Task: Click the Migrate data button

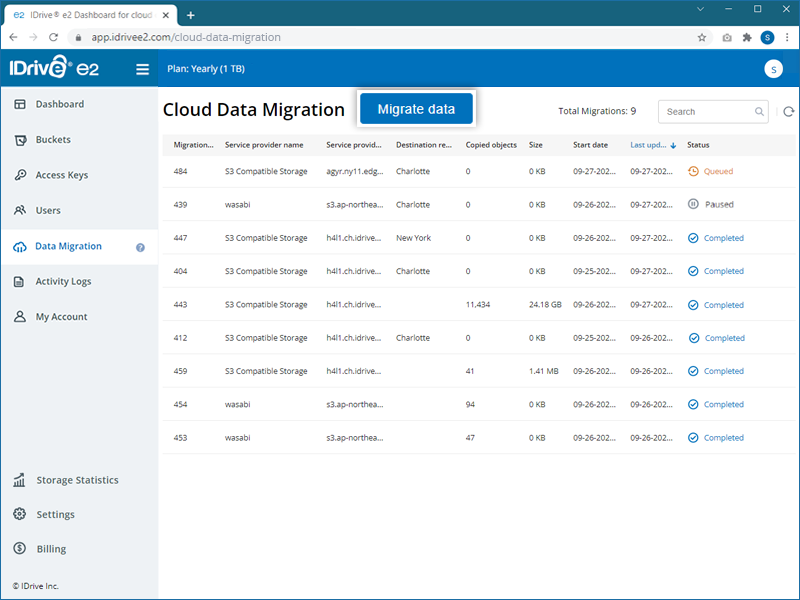Action: pos(416,108)
